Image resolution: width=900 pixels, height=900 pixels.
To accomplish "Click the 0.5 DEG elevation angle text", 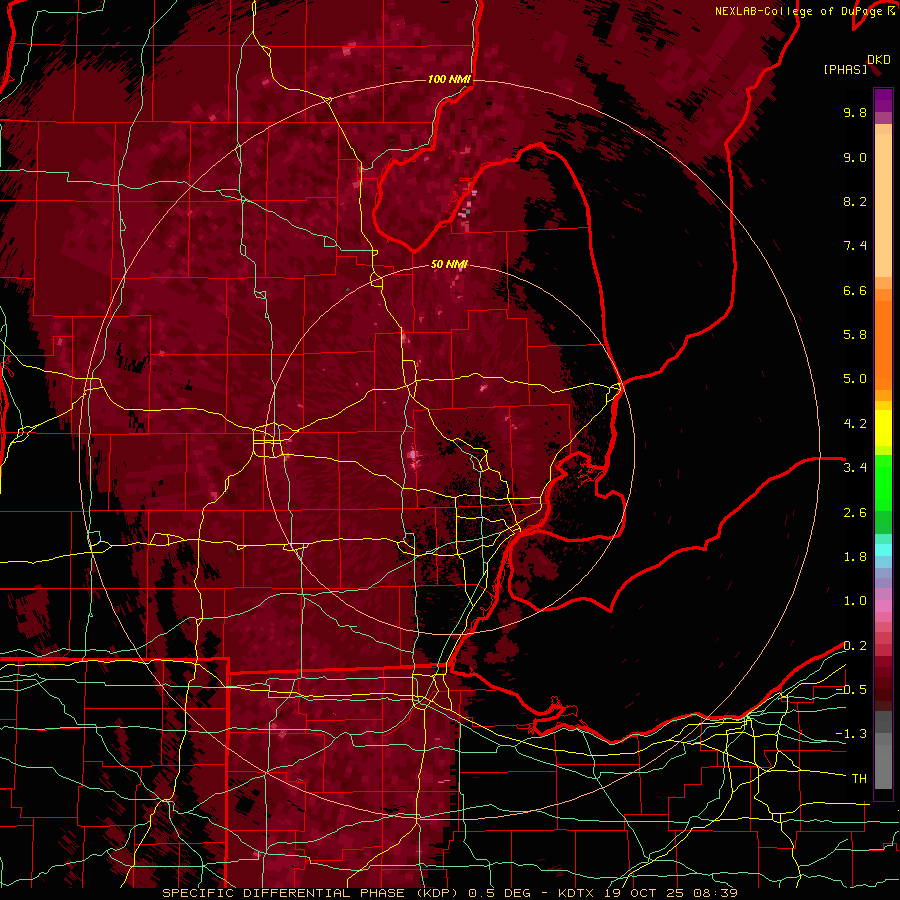I will [501, 893].
